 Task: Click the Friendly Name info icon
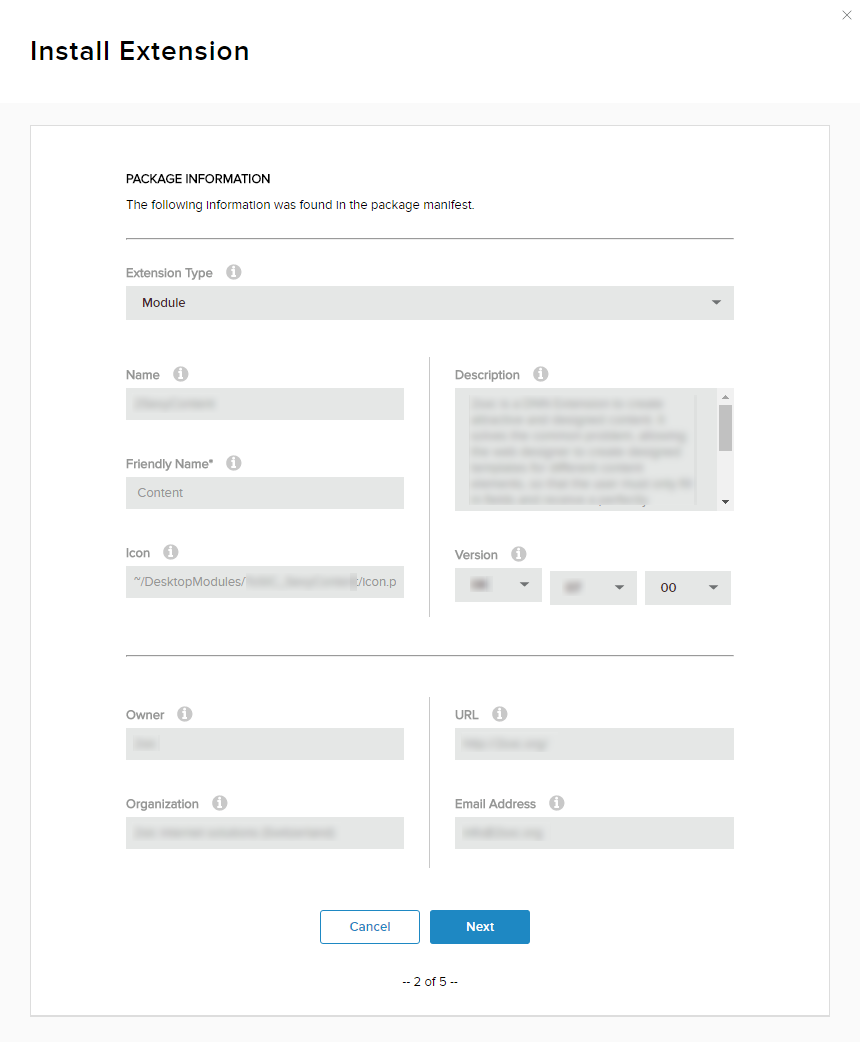click(x=234, y=463)
